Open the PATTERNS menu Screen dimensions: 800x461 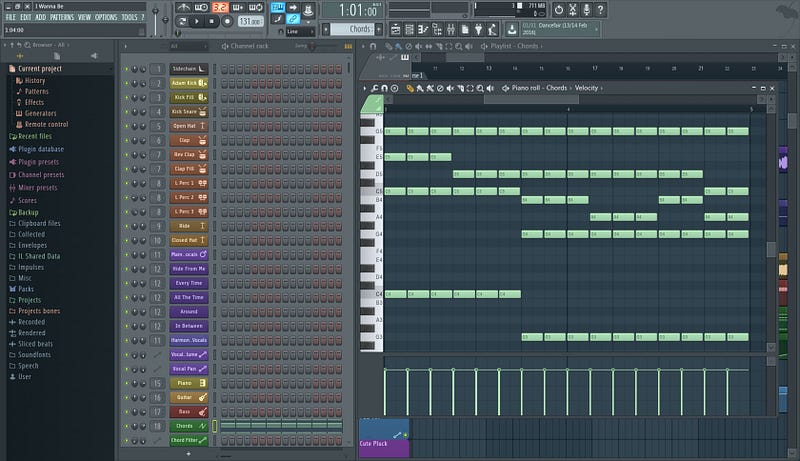(x=62, y=17)
